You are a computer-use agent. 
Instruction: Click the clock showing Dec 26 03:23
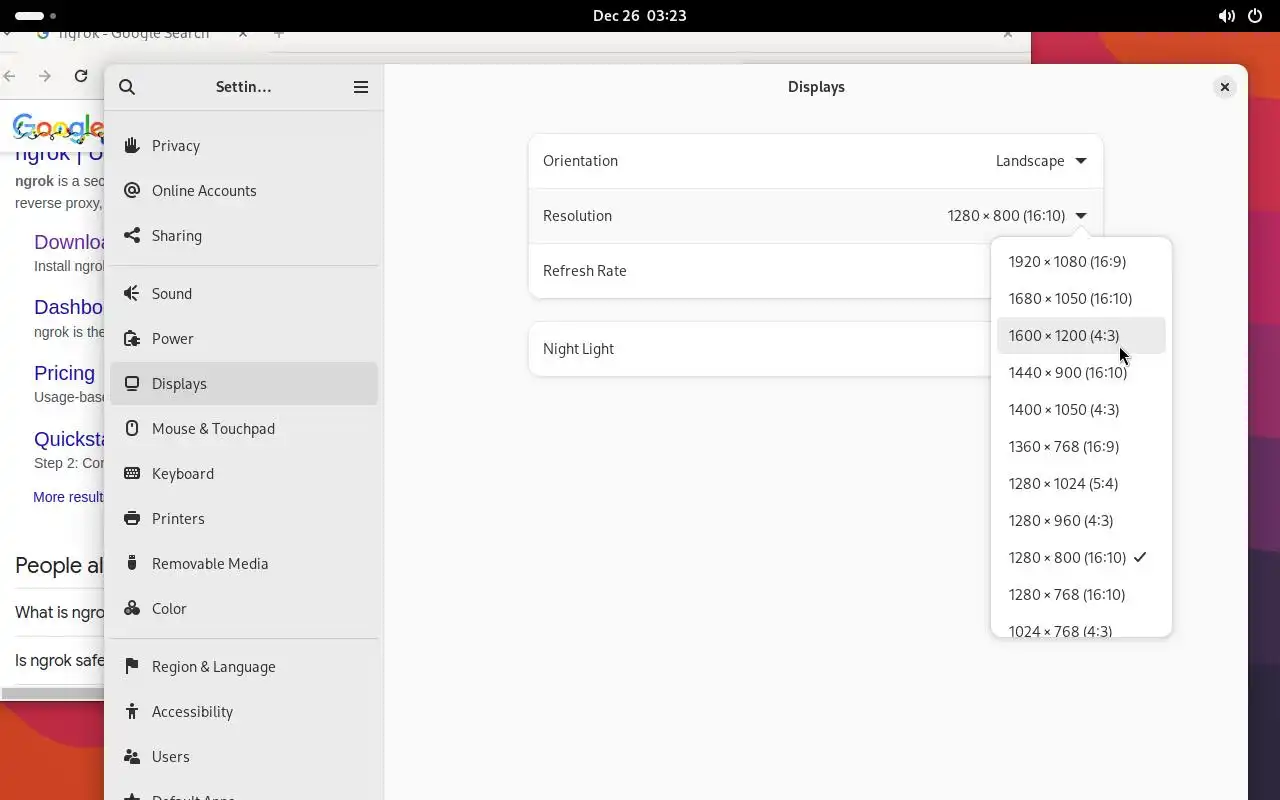coord(640,16)
